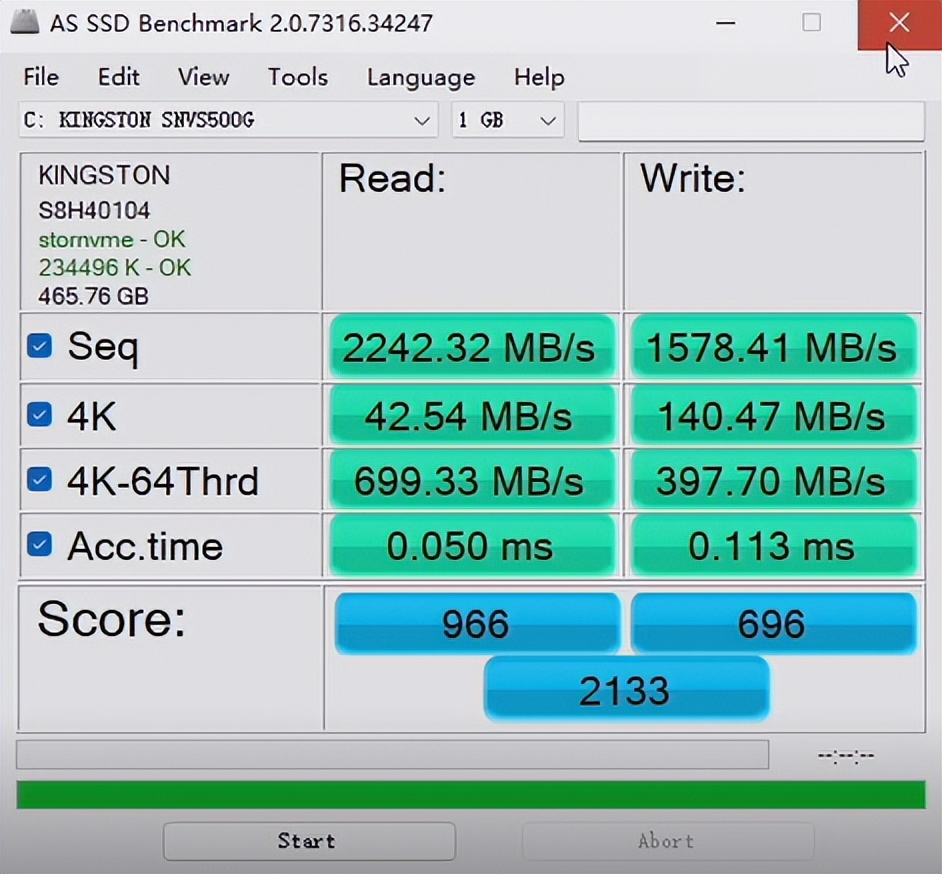Click the read score 966

point(477,623)
